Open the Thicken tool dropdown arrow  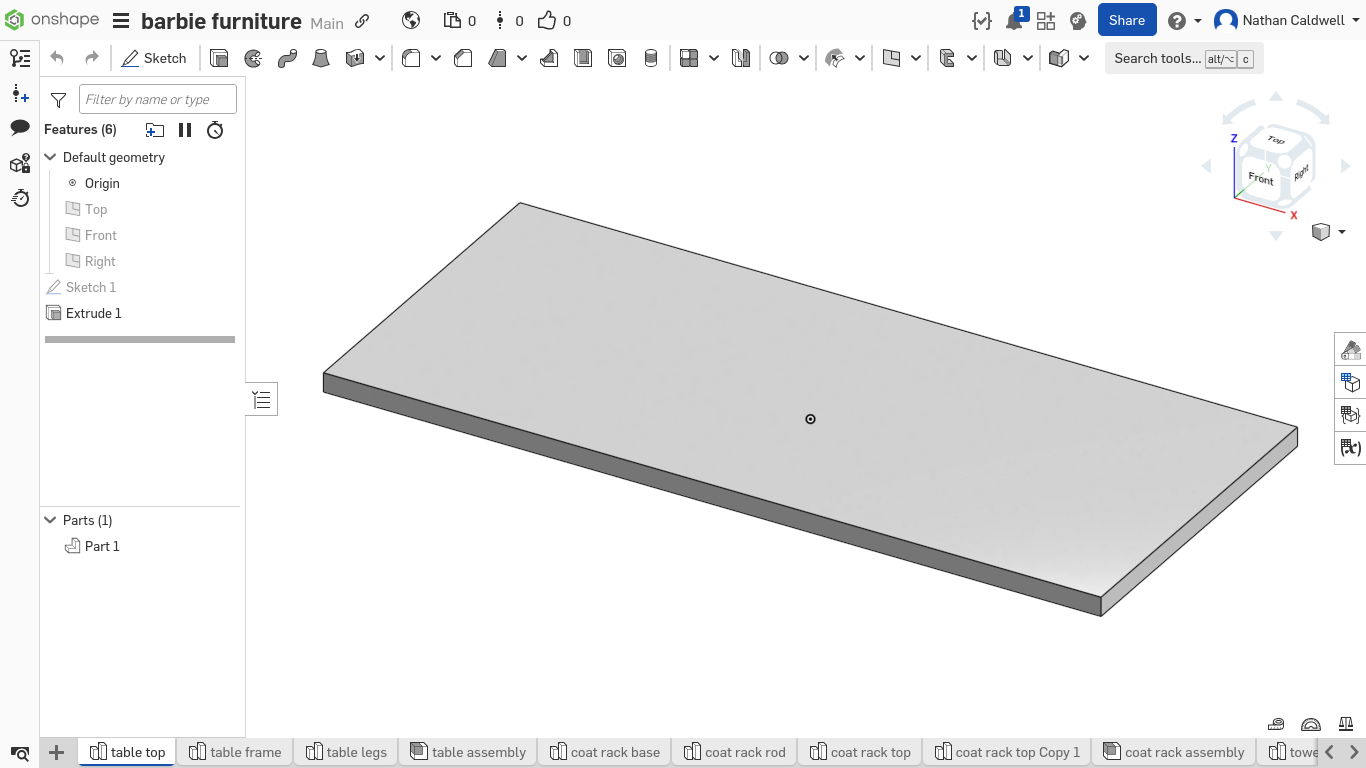[380, 59]
